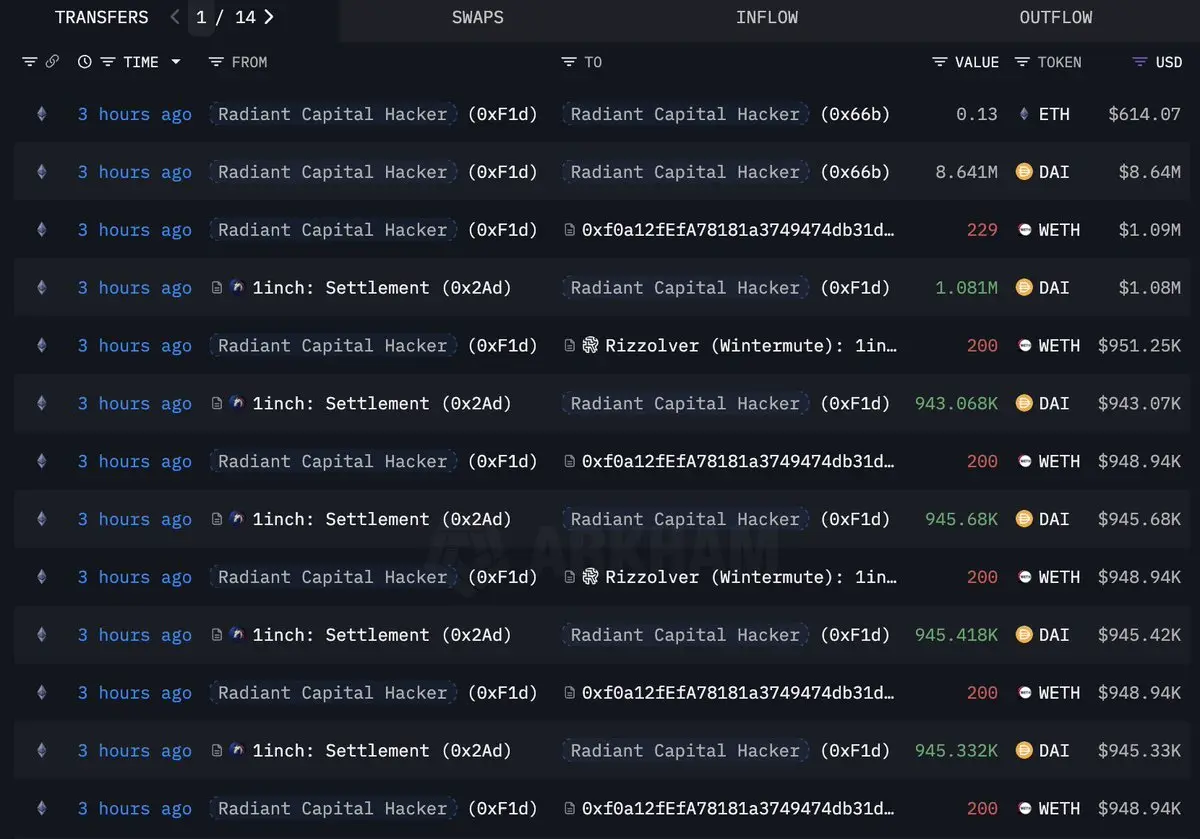Click the DAI token icon in the 8.641M row
Screen dimensions: 1200x839
click(1023, 172)
